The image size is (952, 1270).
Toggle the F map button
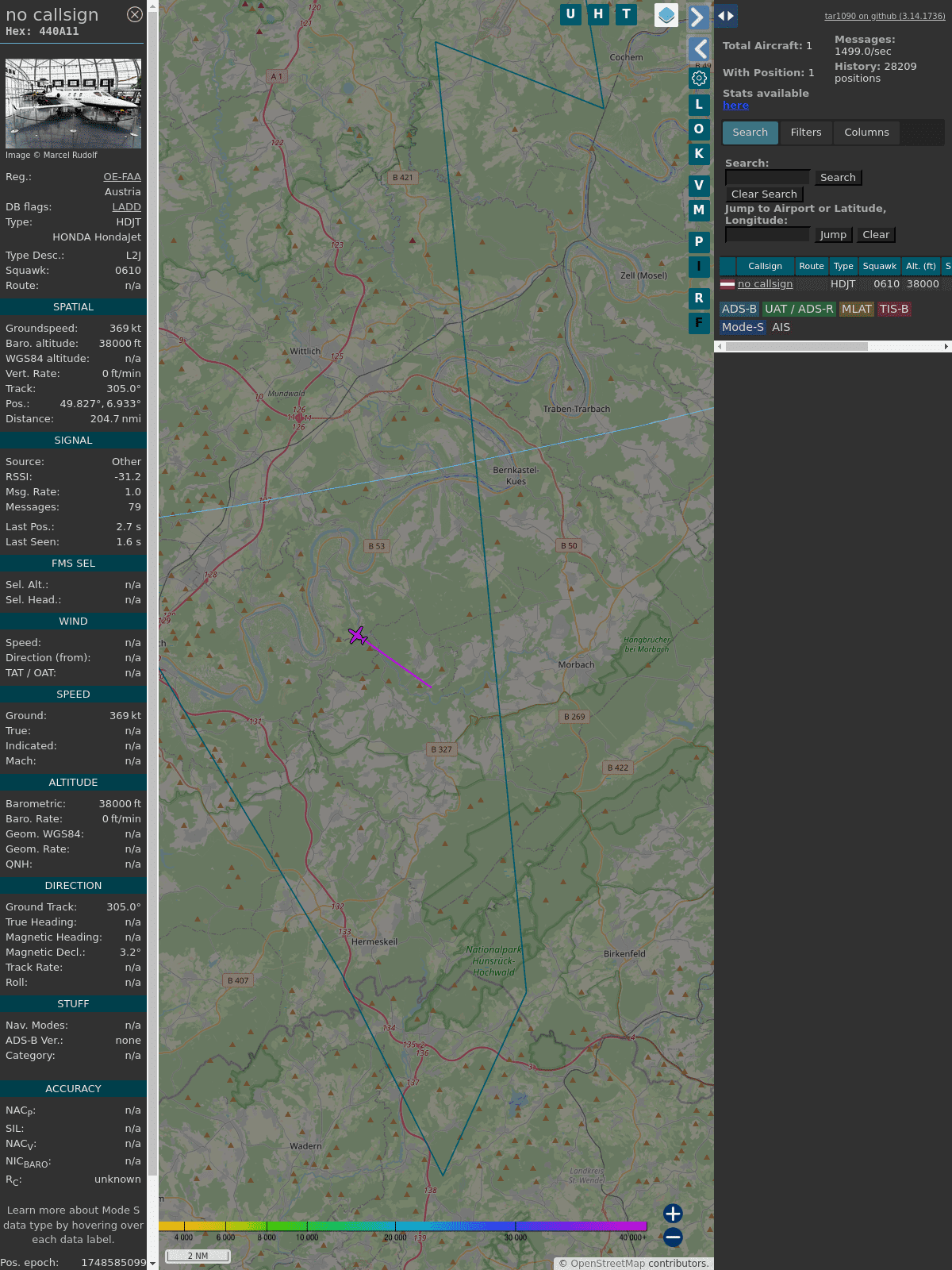[699, 323]
